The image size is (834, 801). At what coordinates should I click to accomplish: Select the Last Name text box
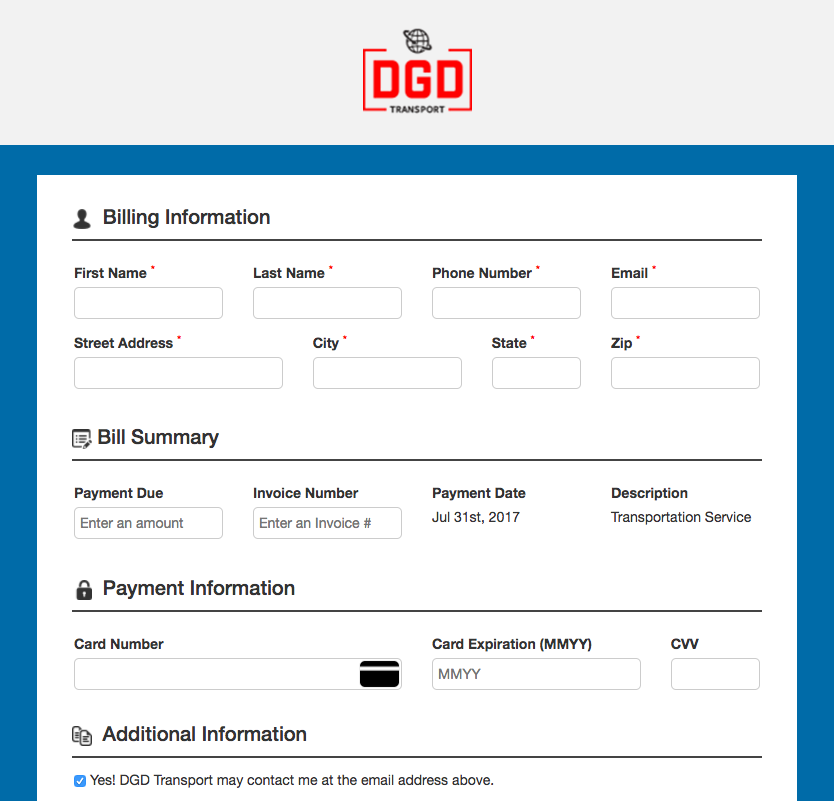327,303
